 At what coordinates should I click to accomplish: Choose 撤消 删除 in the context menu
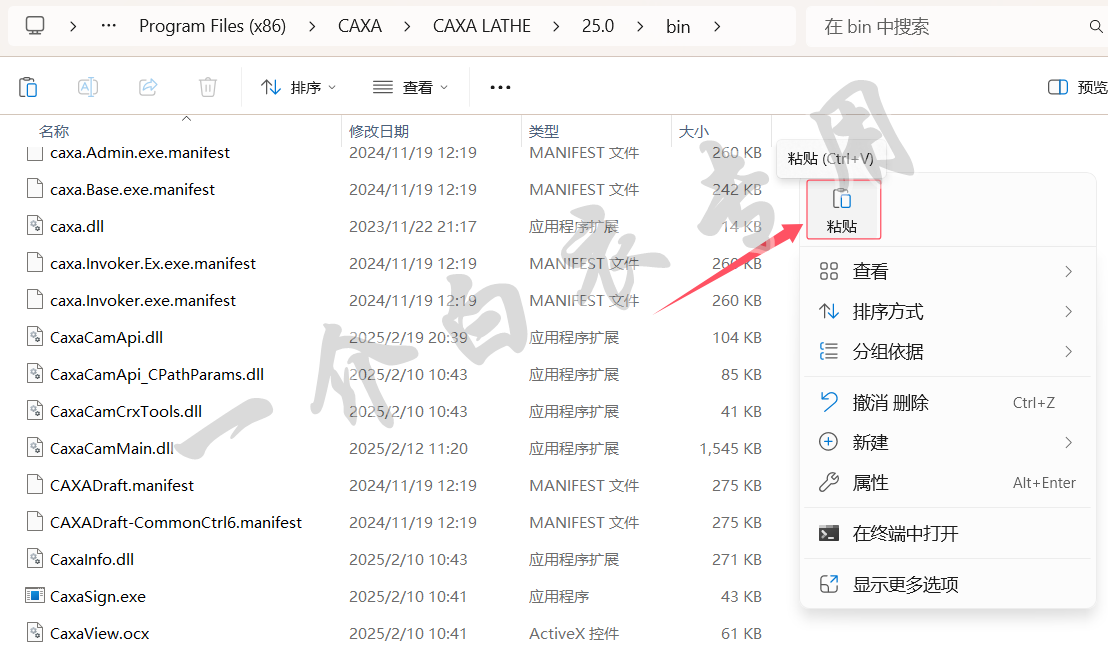coord(948,403)
